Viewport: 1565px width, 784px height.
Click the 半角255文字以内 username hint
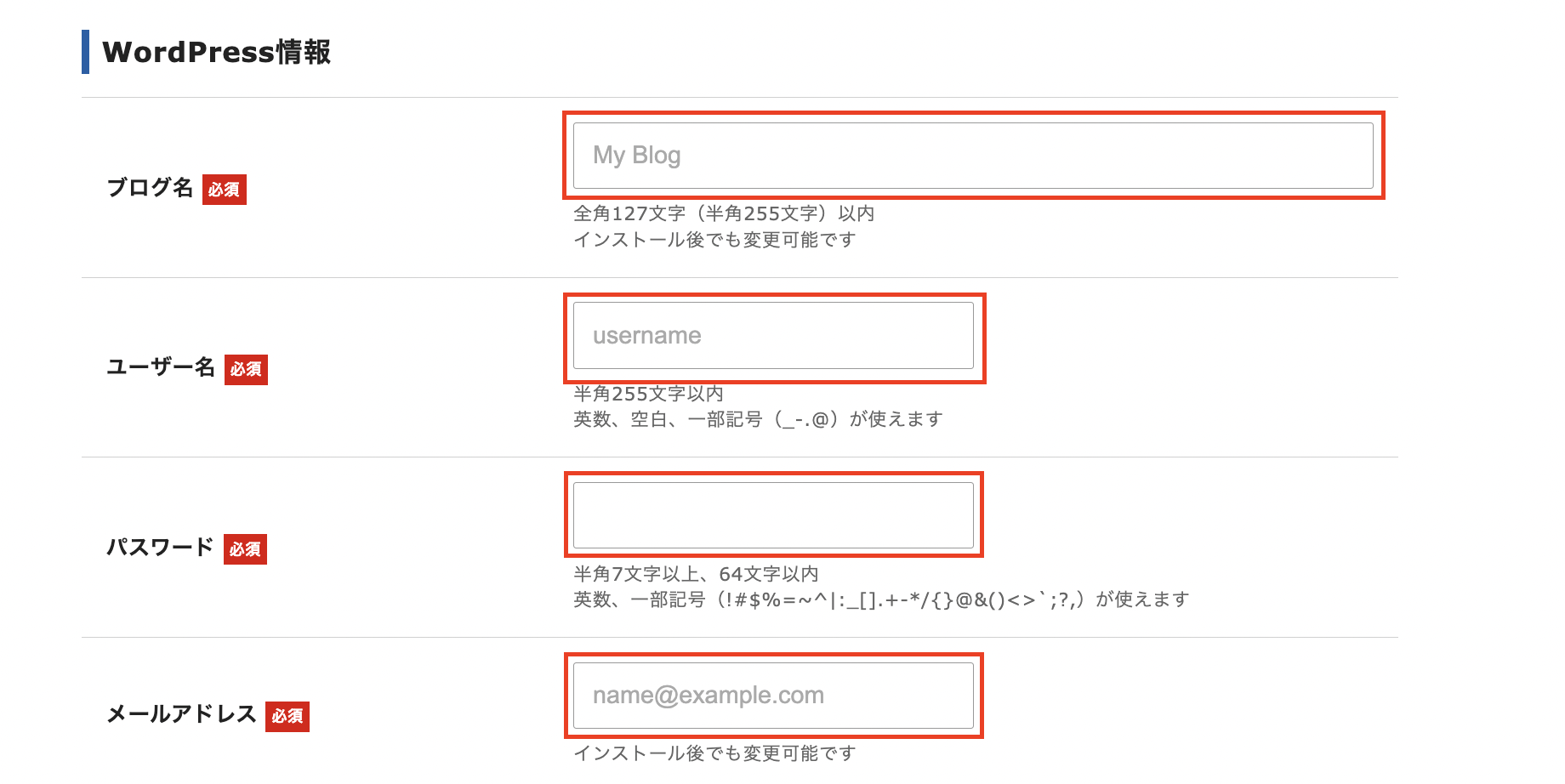[648, 394]
